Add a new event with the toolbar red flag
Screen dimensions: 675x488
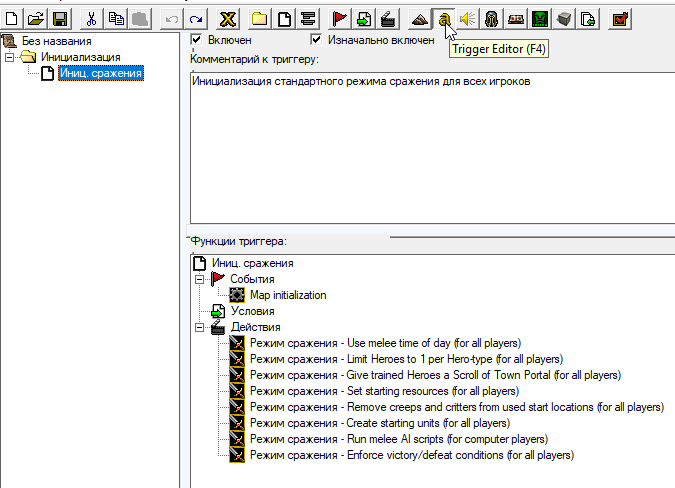pos(340,19)
